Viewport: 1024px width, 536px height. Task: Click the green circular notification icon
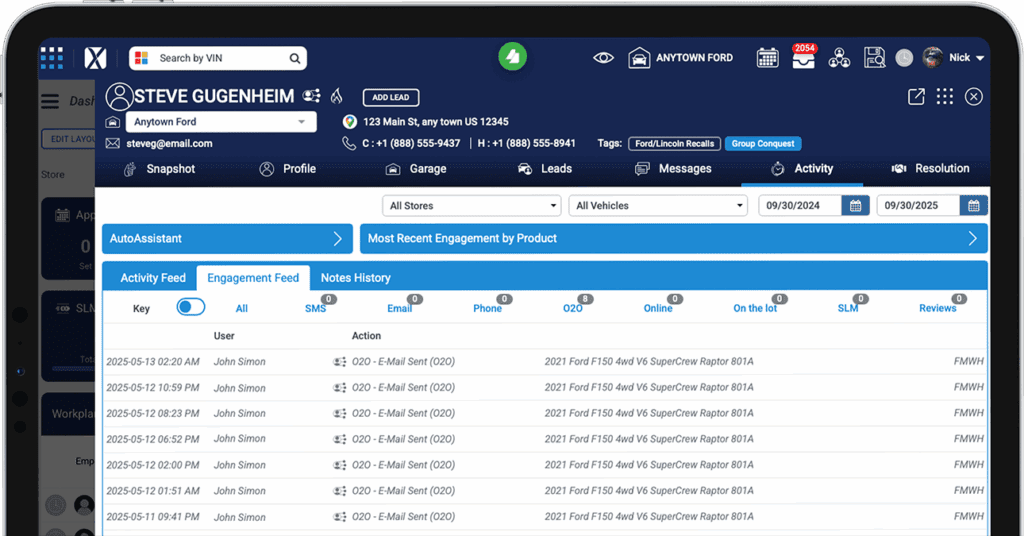[x=513, y=57]
